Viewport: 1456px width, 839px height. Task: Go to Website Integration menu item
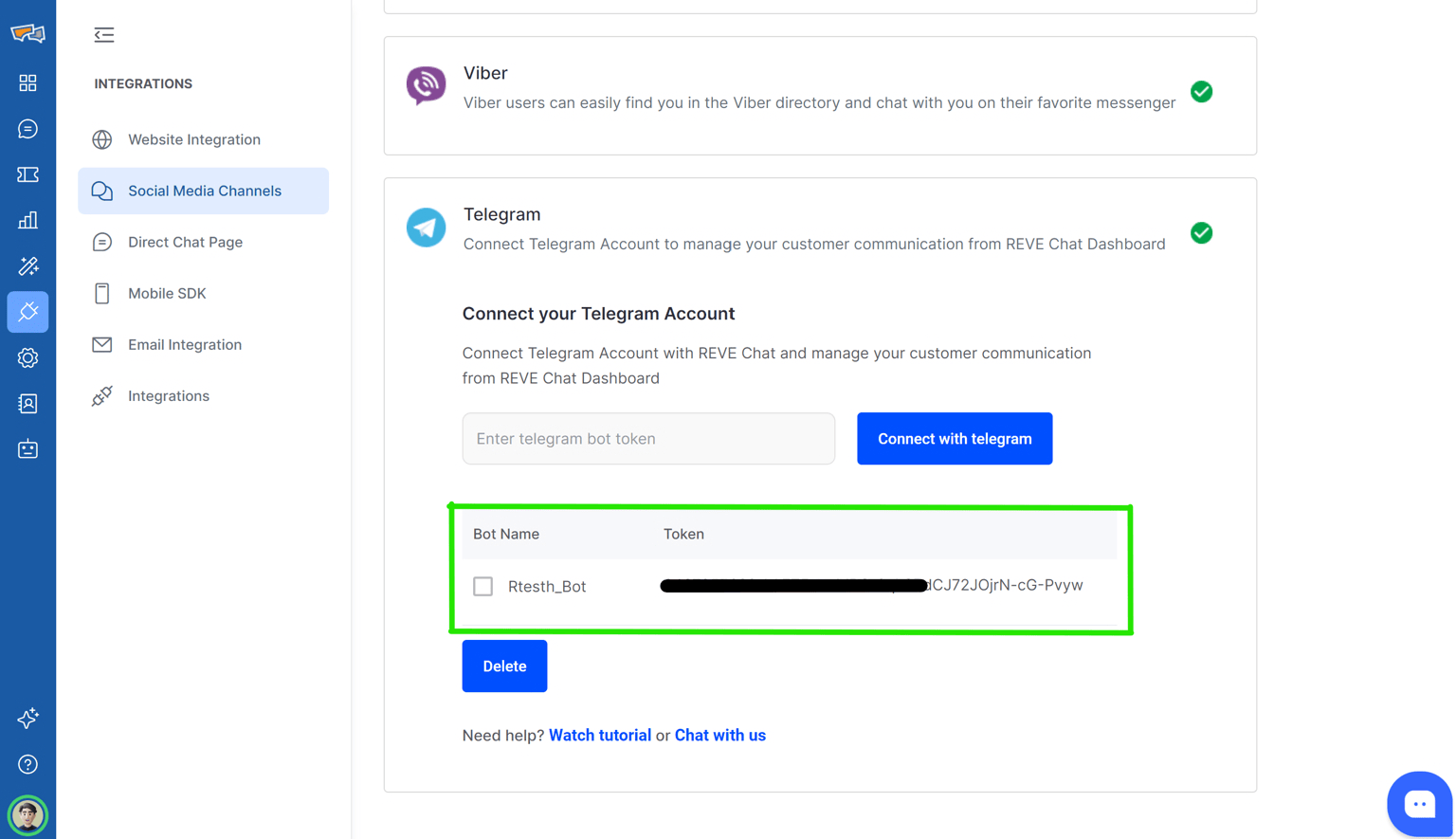pos(193,139)
